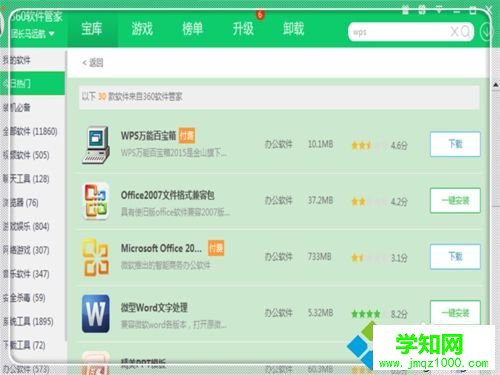The height and width of the screenshot is (375, 500).
Task: Clear the search field with the X icon
Action: 454,32
